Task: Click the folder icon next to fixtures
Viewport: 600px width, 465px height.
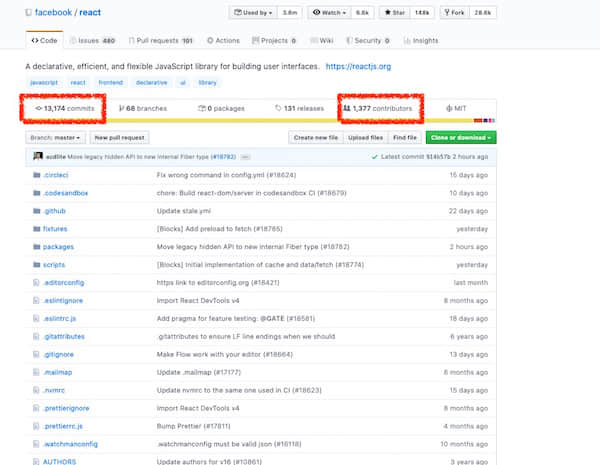Action: pyautogui.click(x=36, y=228)
